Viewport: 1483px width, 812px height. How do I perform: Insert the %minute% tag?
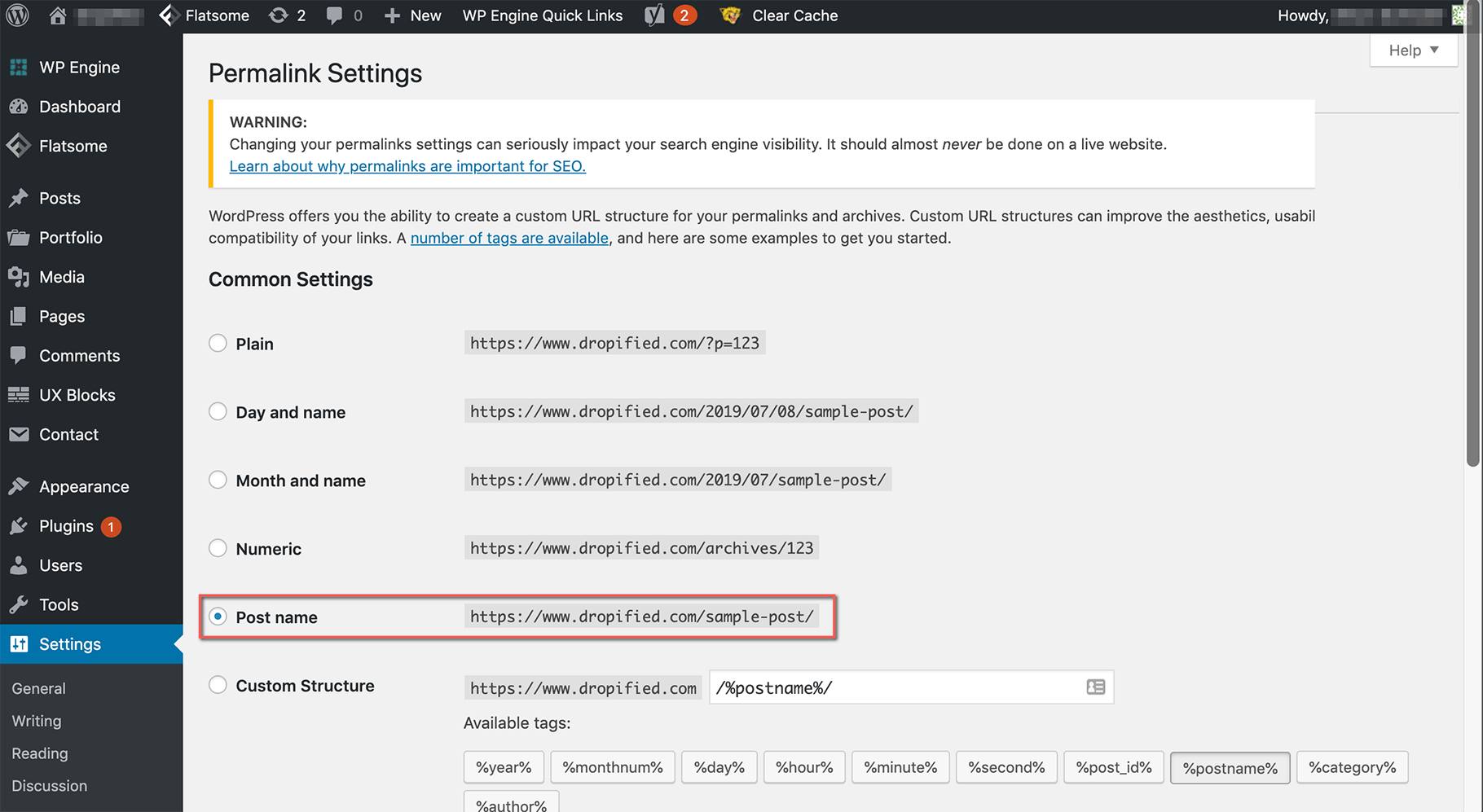[900, 767]
